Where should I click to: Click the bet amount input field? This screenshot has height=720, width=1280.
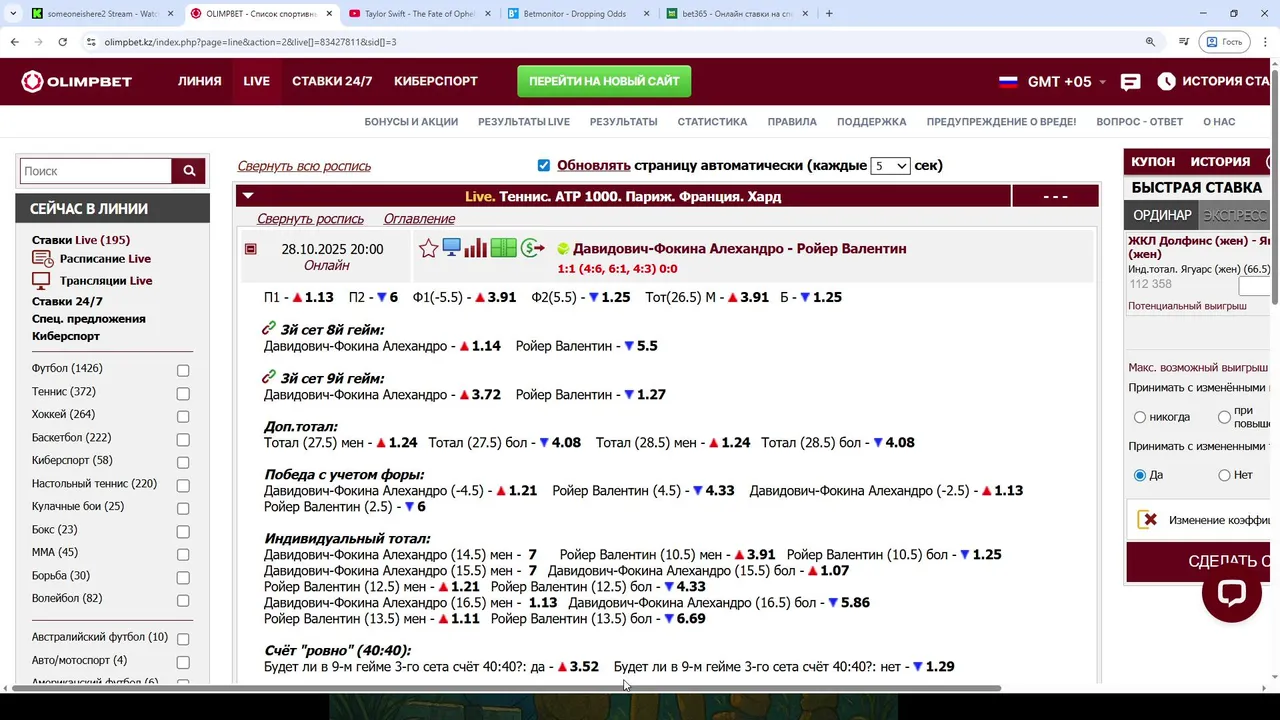click(1254, 284)
